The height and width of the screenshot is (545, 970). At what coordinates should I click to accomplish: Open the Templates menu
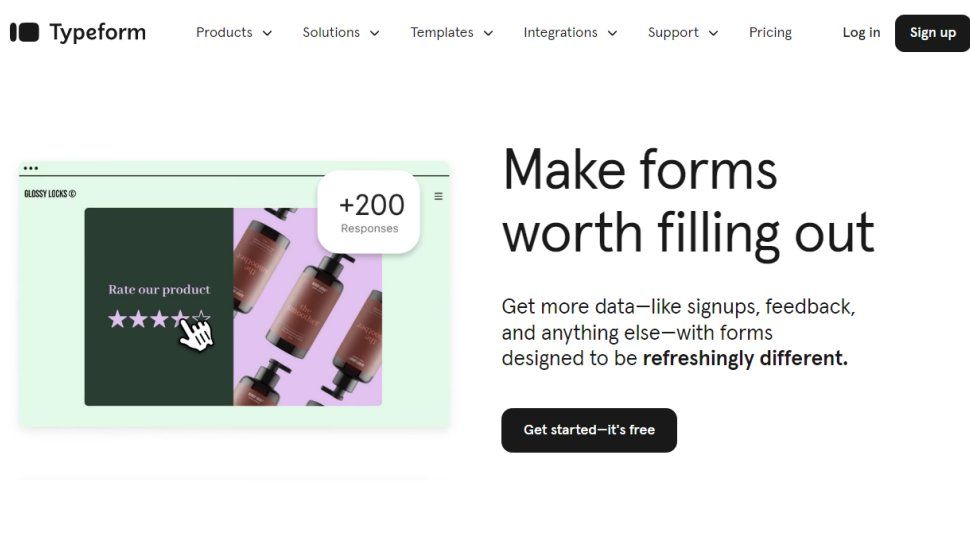(452, 32)
